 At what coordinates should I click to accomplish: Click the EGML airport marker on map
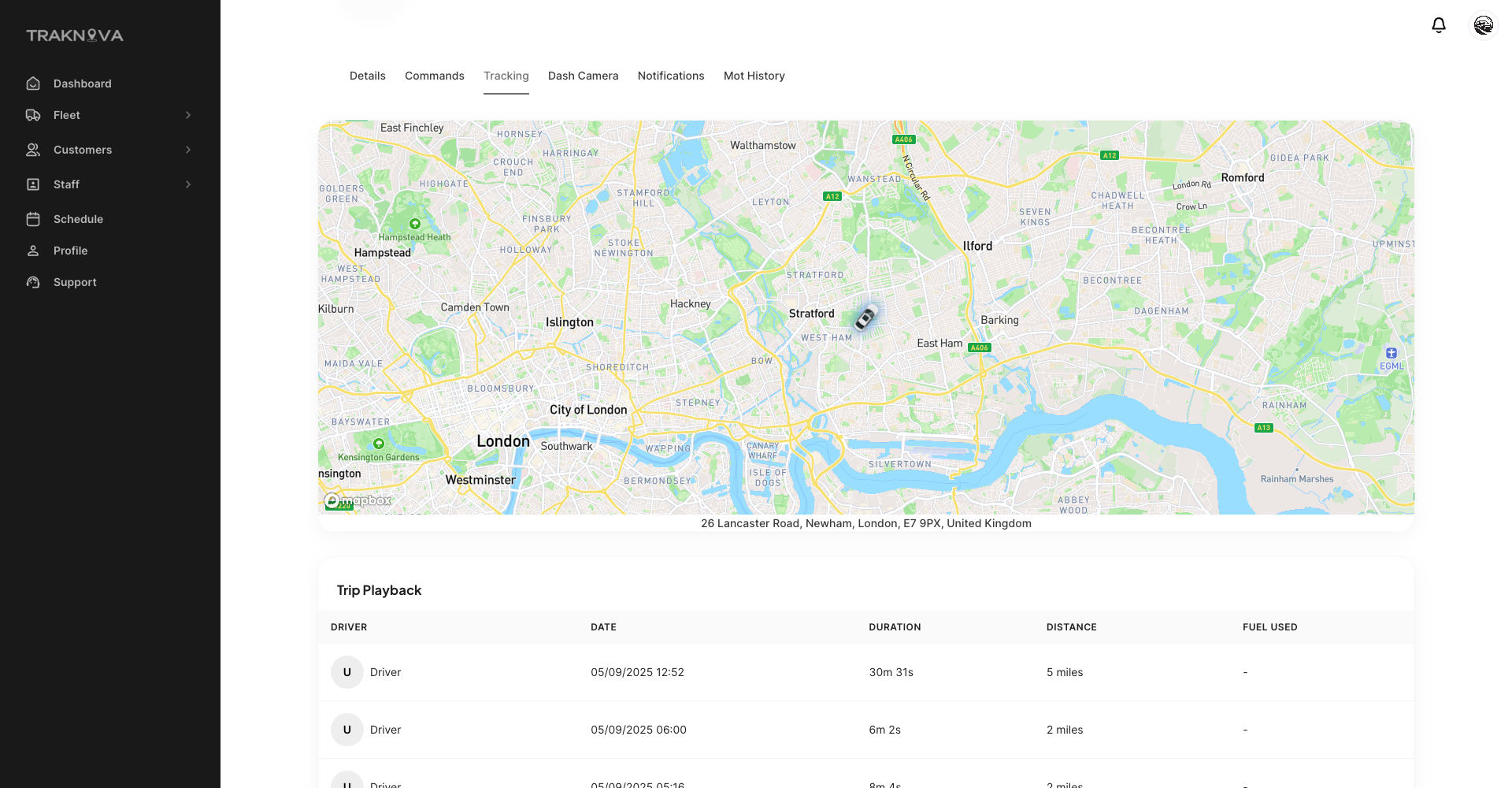pos(1392,353)
